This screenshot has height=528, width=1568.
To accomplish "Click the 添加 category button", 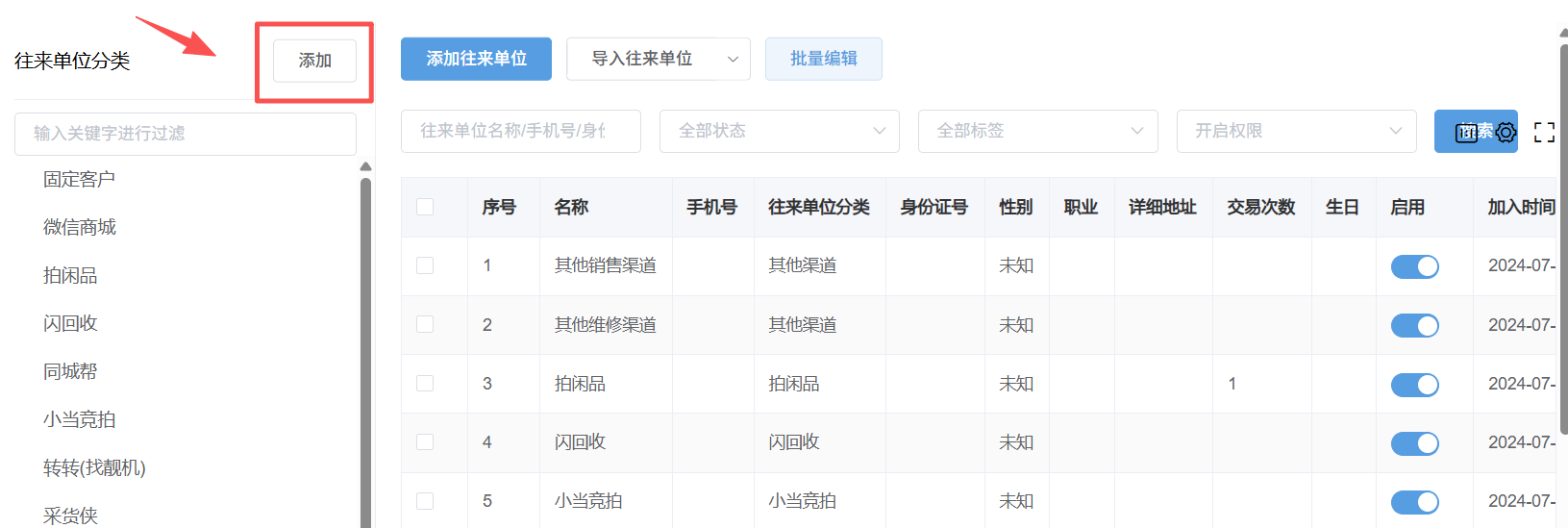I will pyautogui.click(x=314, y=61).
